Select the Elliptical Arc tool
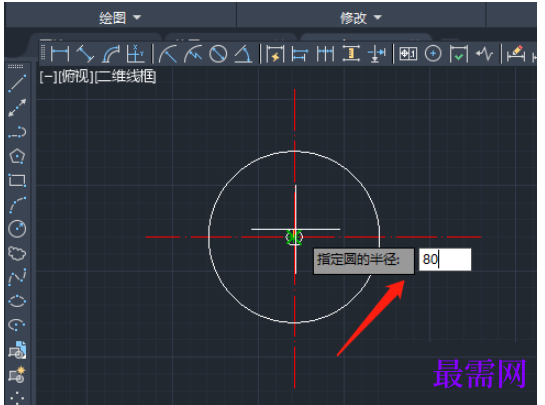 coord(17,325)
